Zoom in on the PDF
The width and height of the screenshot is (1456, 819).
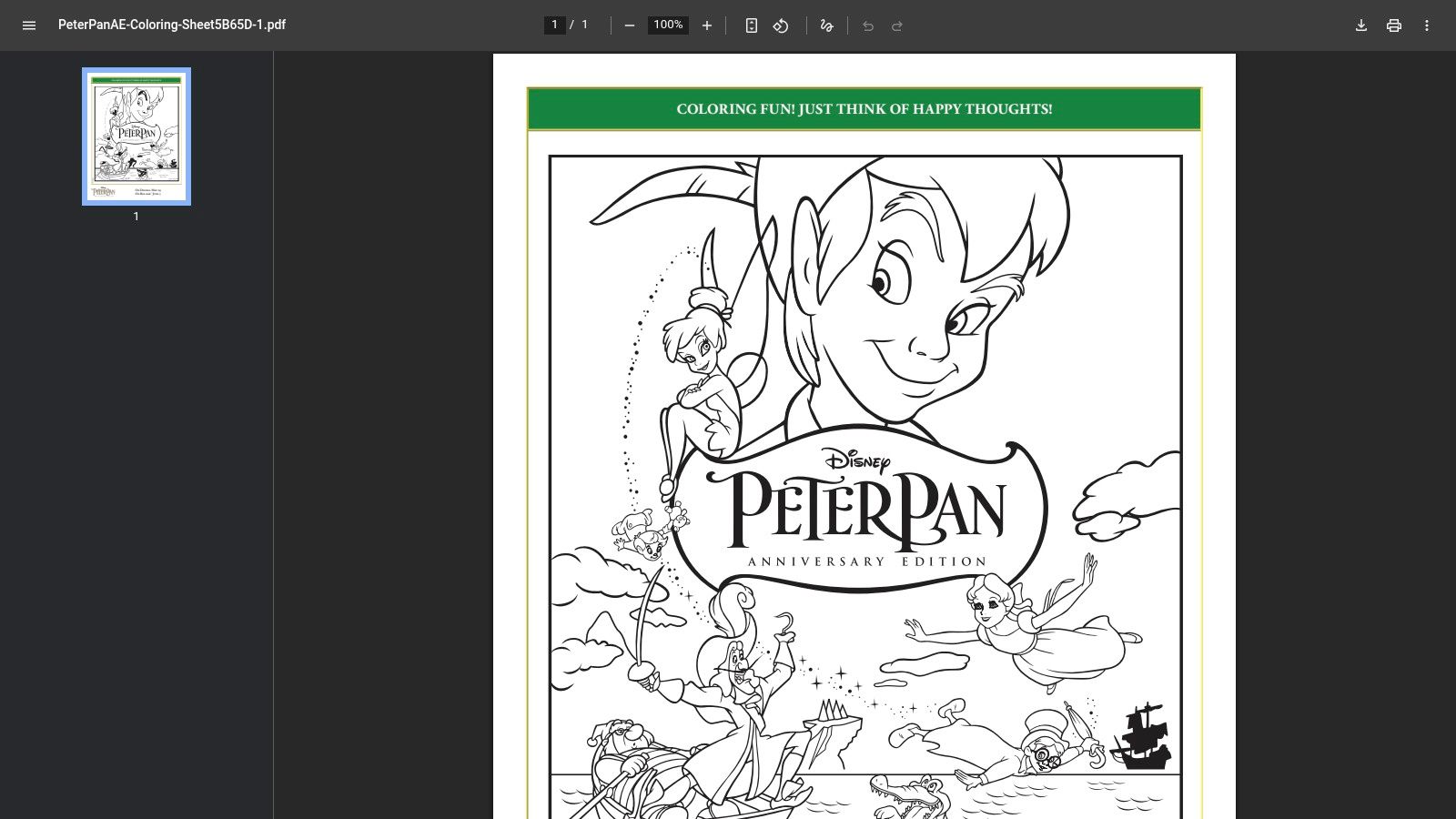pyautogui.click(x=707, y=25)
